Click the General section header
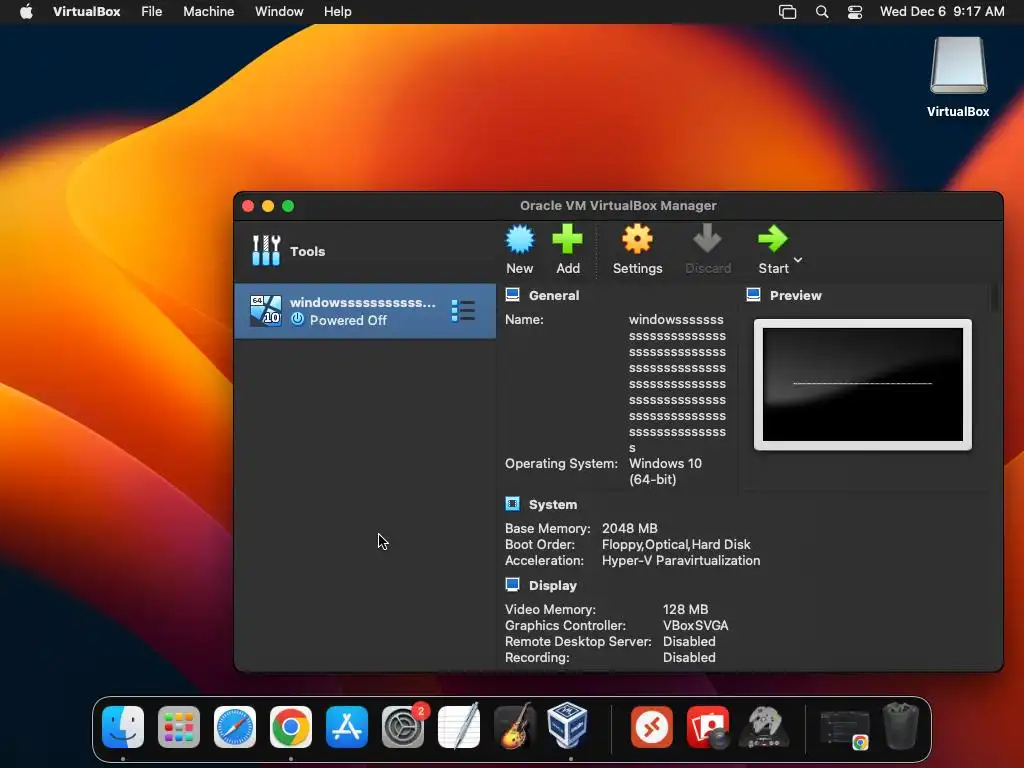This screenshot has width=1024, height=768. pos(554,296)
